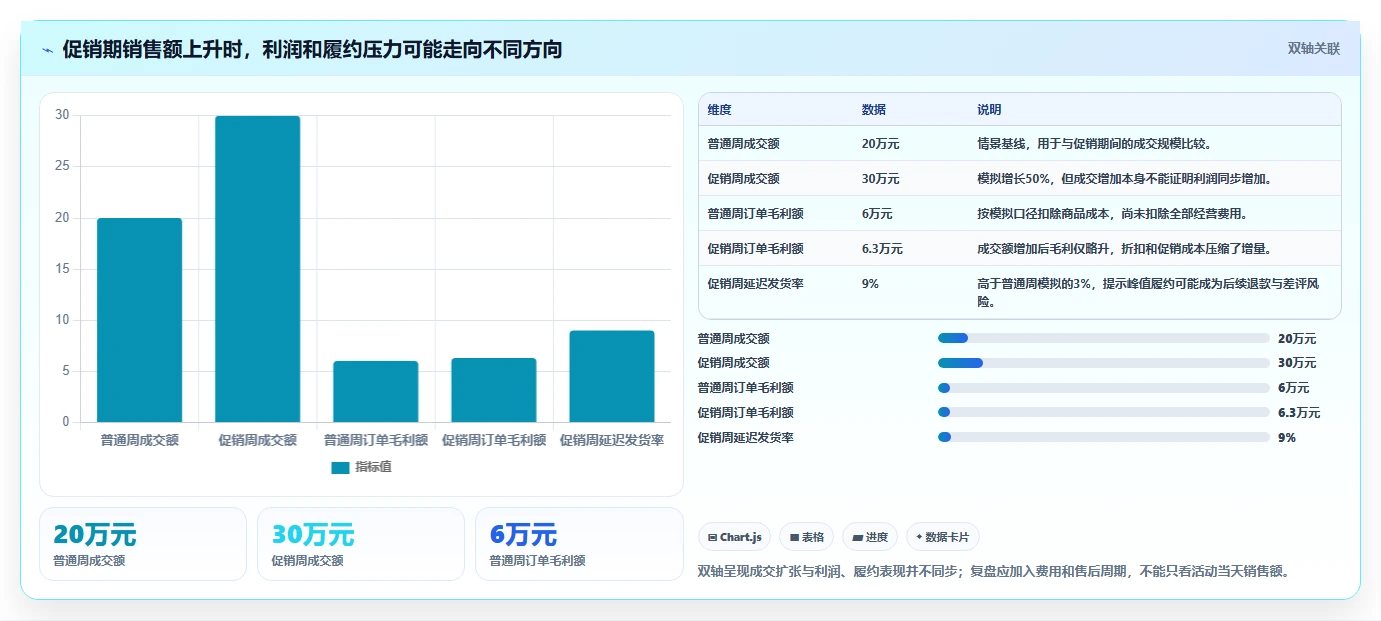The height and width of the screenshot is (621, 1381).
Task: Click the 普通周成交额 bar in chart
Action: (139, 320)
